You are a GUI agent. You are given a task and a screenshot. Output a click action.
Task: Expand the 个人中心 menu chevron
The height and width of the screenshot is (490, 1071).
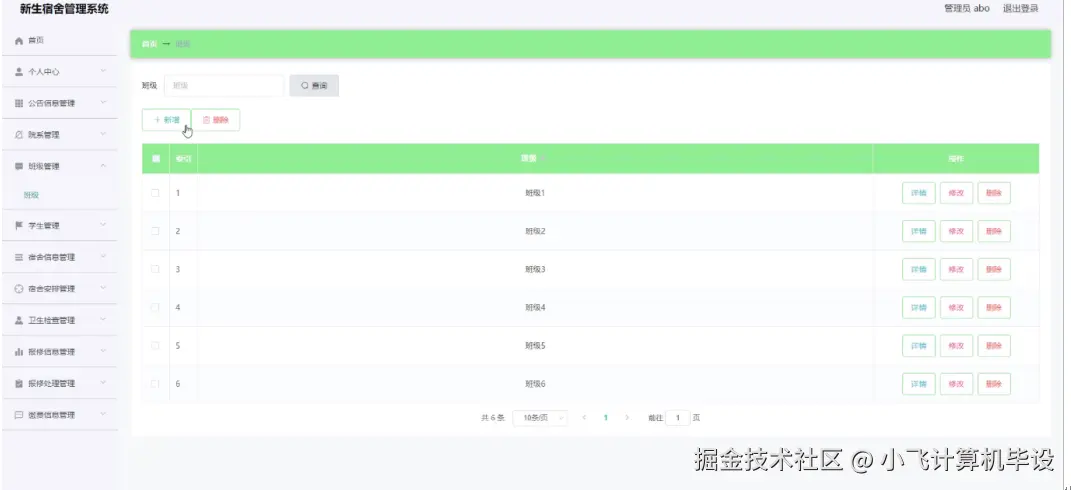coord(103,71)
